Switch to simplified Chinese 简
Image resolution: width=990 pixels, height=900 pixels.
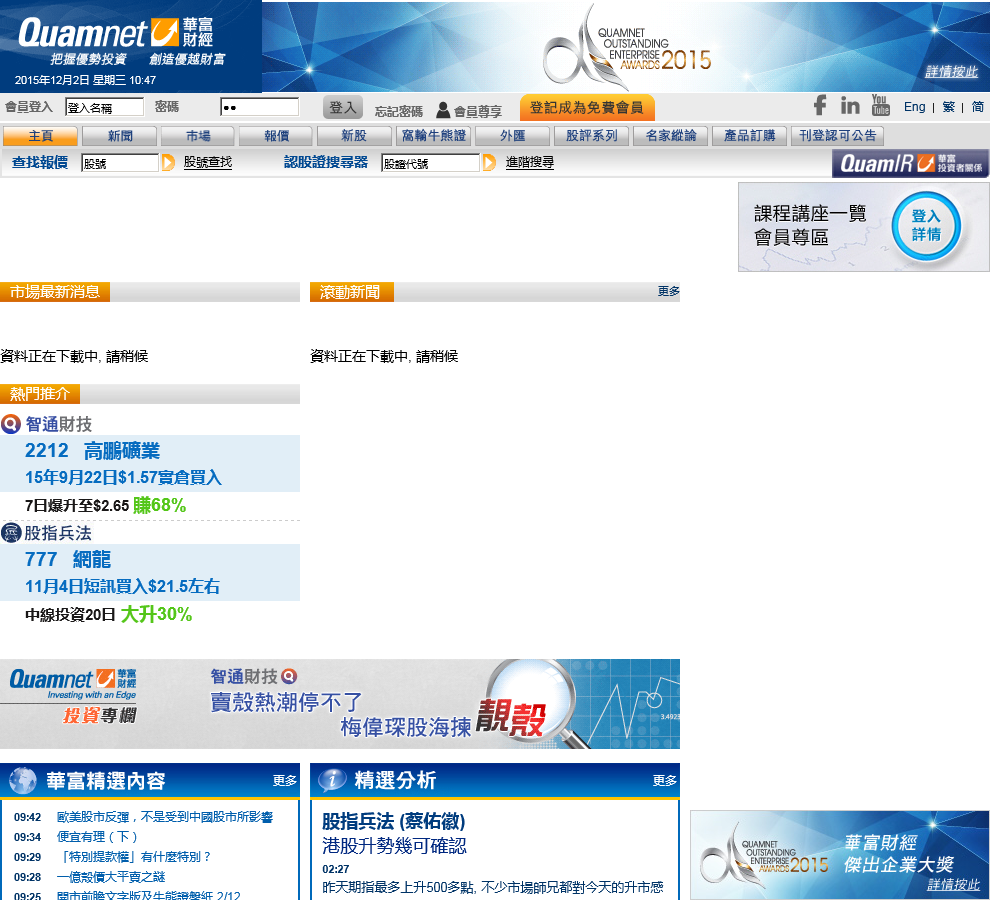[x=977, y=107]
